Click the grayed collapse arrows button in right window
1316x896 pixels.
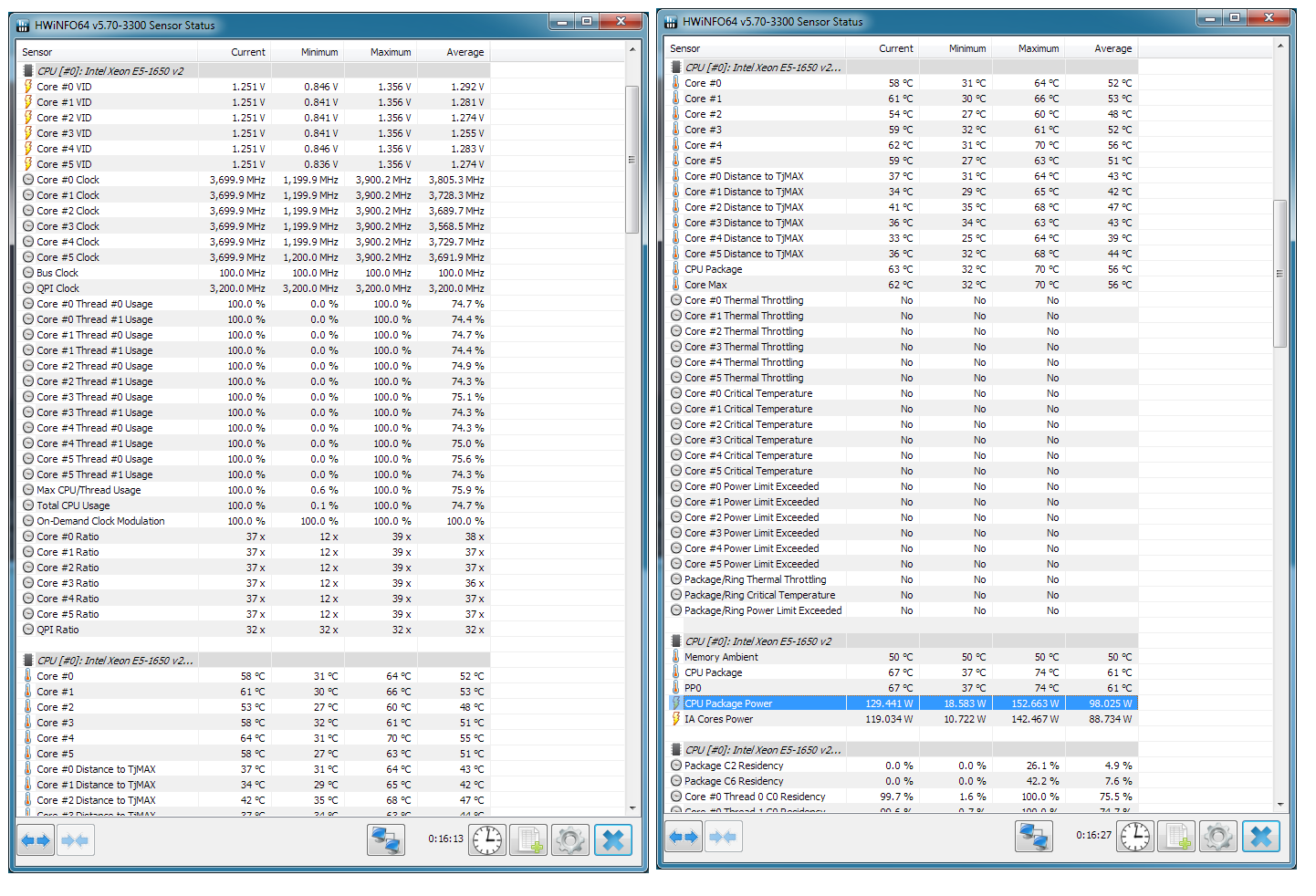coord(724,836)
